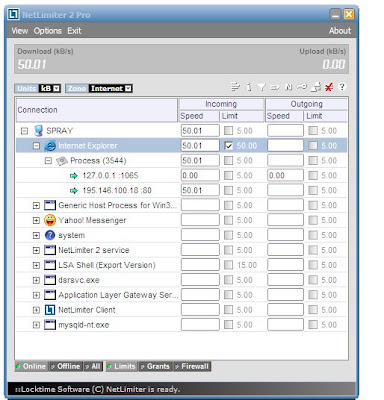The width and height of the screenshot is (384, 400).
Task: Switch to the Limits tab
Action: [122, 366]
